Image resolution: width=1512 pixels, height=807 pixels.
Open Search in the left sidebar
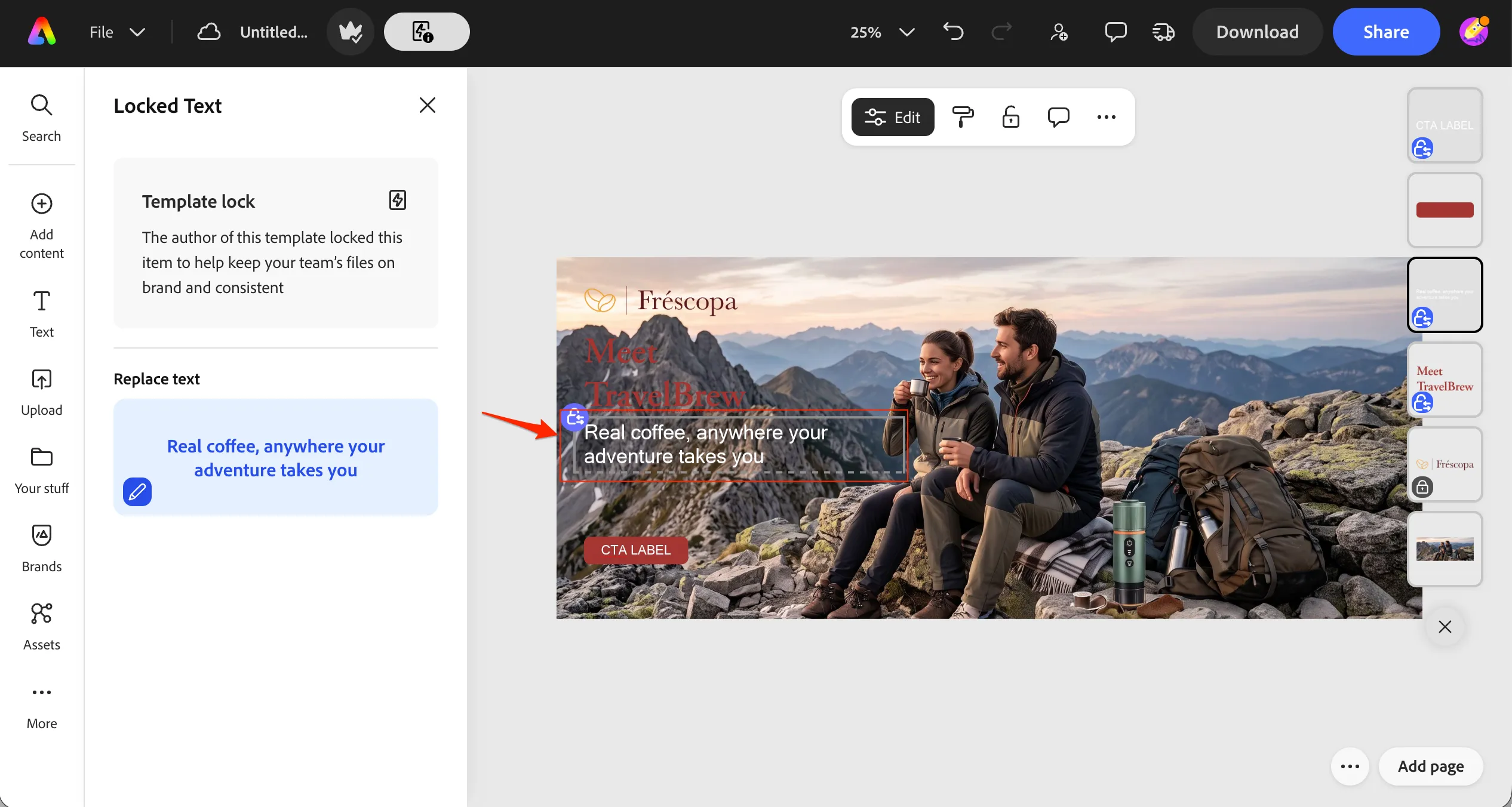point(41,118)
